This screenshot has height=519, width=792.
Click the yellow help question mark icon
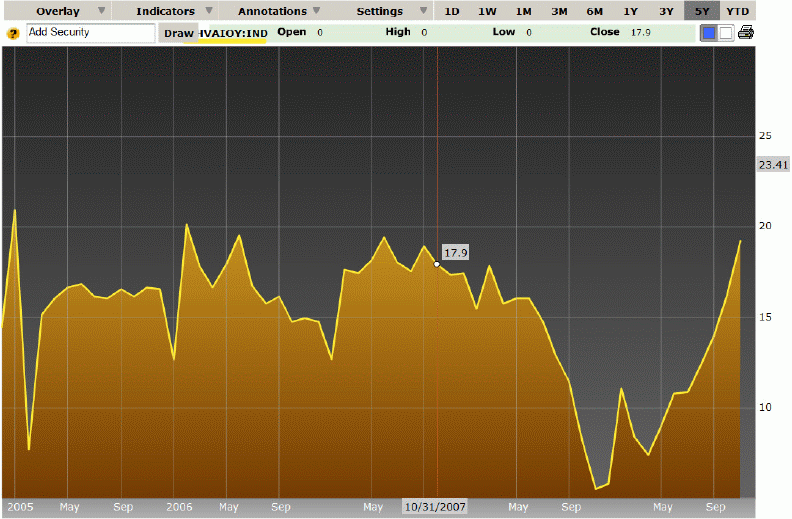tap(13, 33)
